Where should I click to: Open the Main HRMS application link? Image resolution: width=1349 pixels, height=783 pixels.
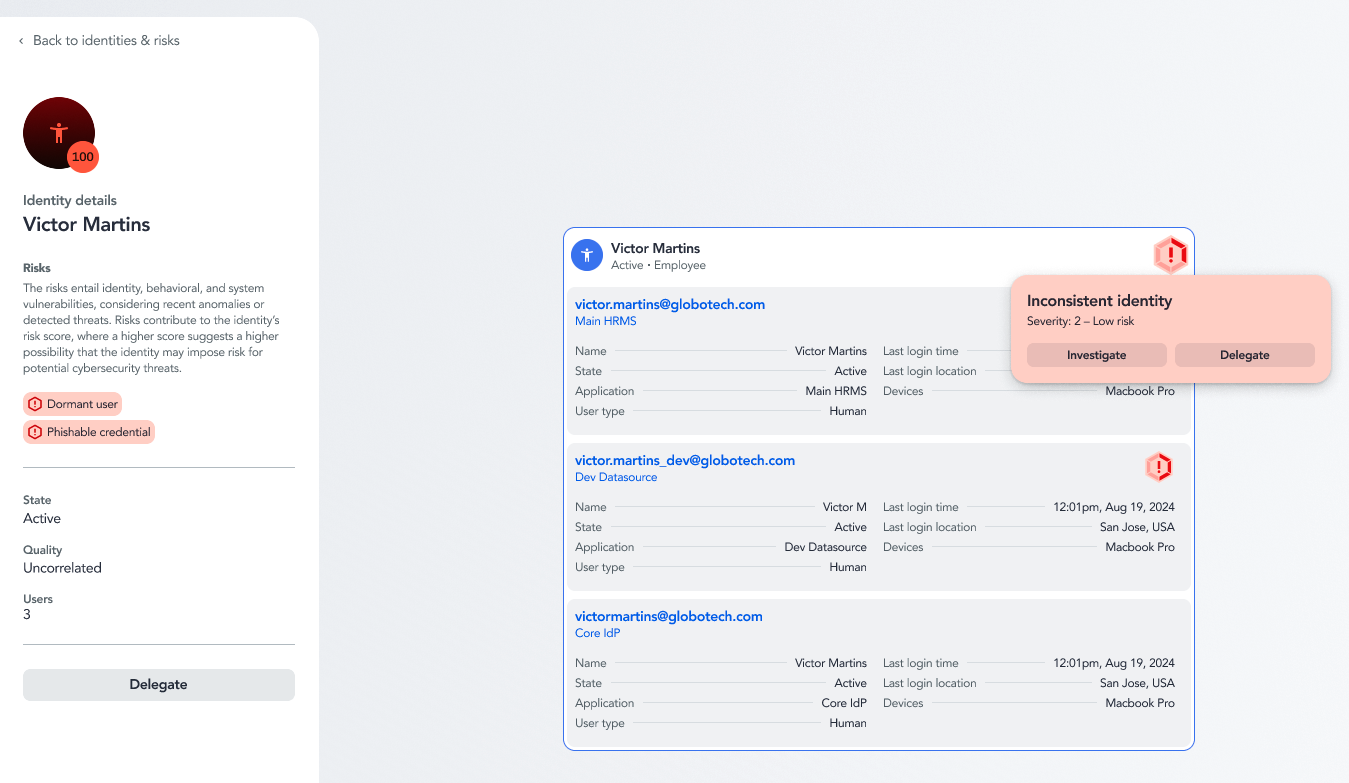click(606, 322)
